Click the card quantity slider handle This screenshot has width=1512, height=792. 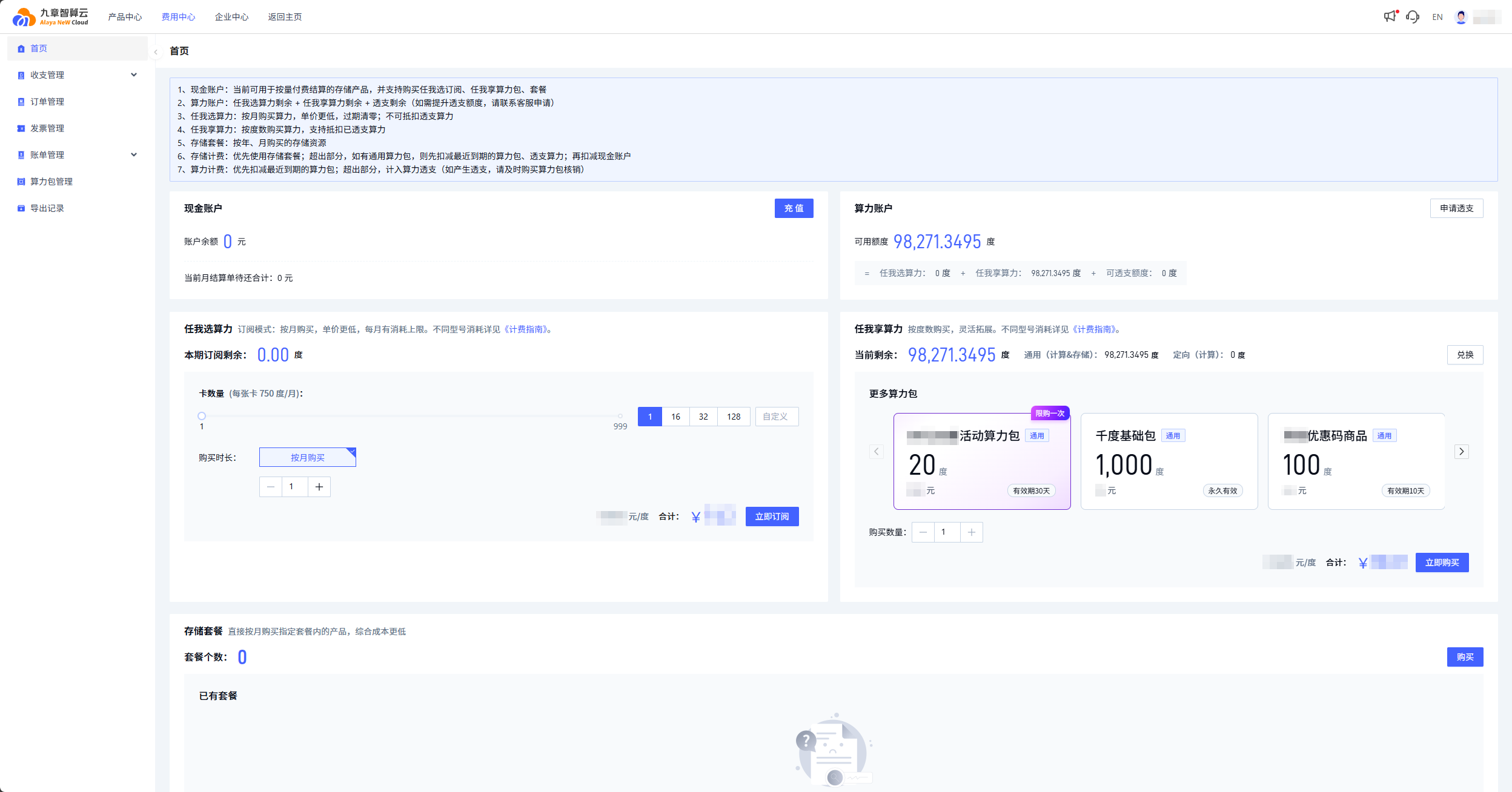pyautogui.click(x=202, y=416)
